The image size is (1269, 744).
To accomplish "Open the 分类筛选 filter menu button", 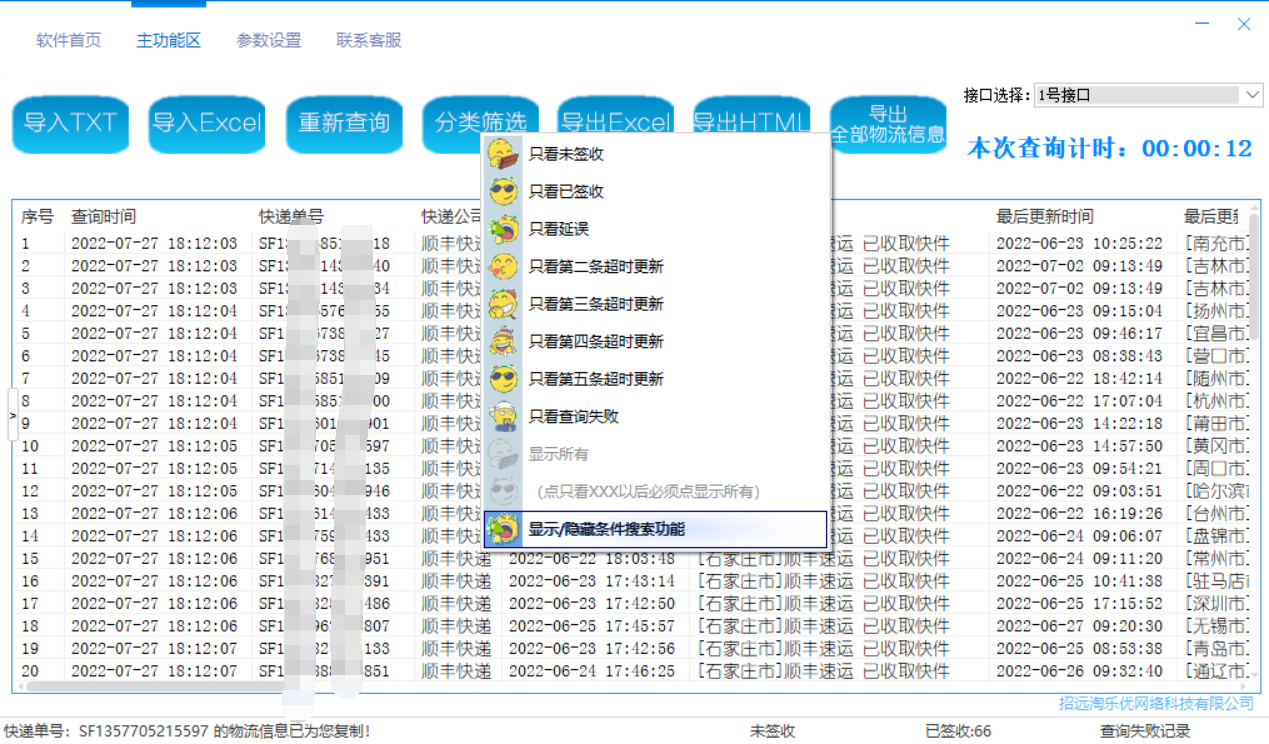I will point(480,124).
